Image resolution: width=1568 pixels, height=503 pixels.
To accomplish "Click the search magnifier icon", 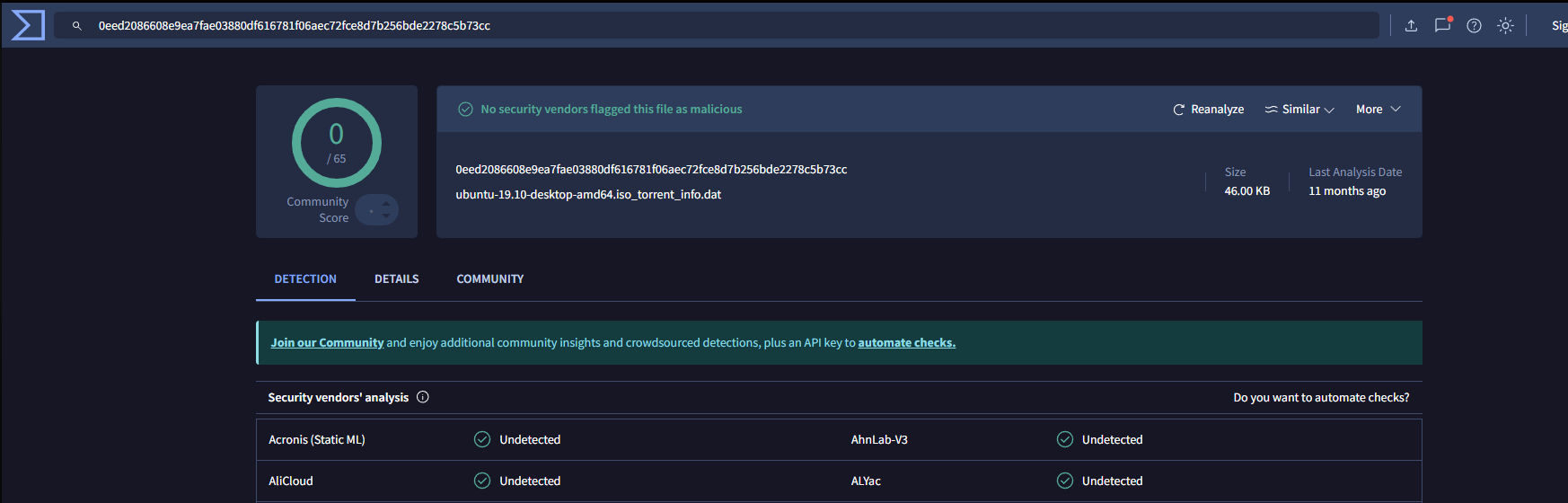I will [x=77, y=26].
